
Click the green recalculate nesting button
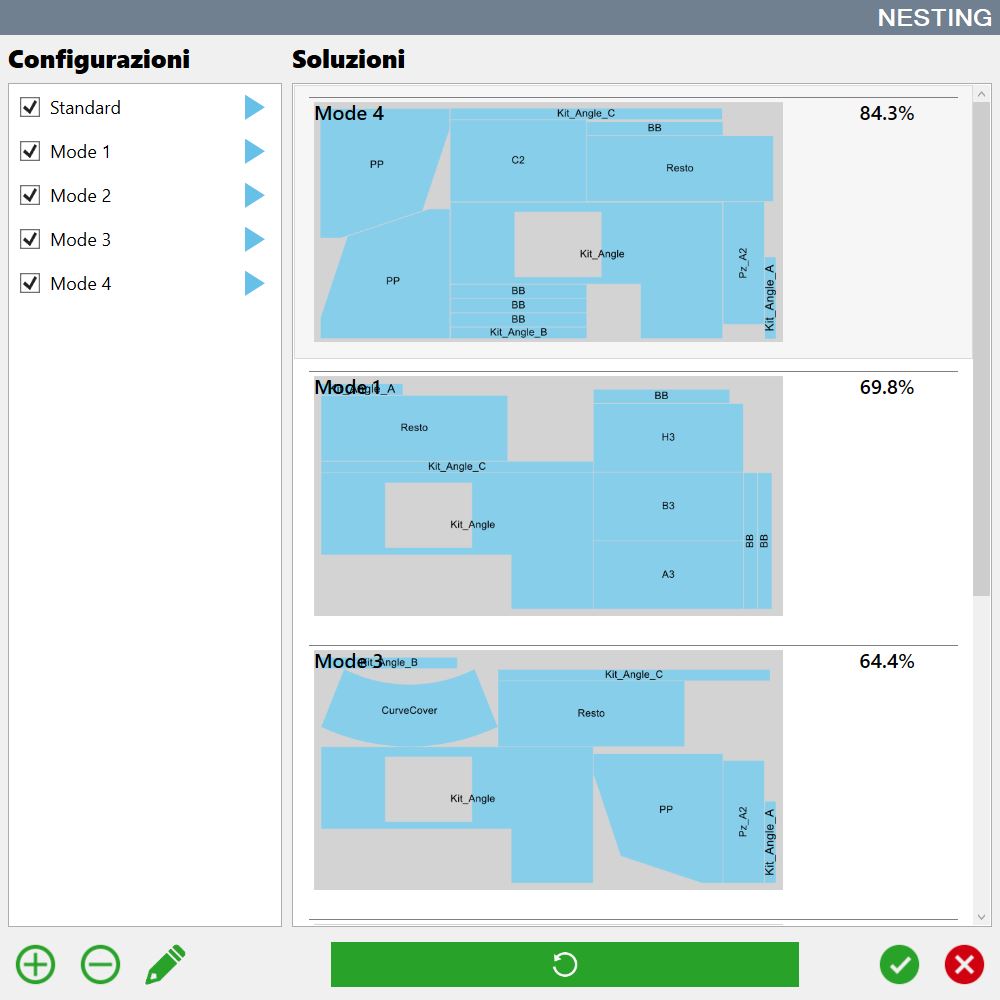pos(564,964)
